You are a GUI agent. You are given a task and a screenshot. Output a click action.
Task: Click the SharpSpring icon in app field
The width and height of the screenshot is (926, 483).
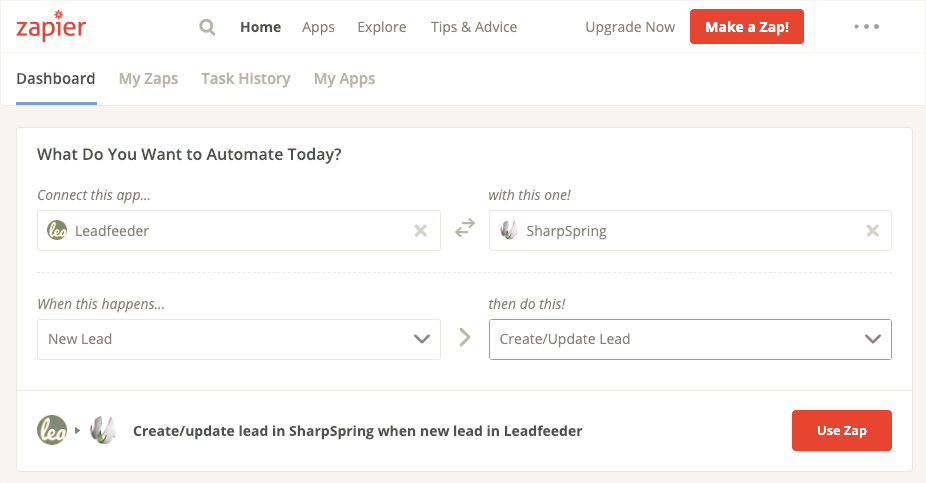click(x=508, y=230)
